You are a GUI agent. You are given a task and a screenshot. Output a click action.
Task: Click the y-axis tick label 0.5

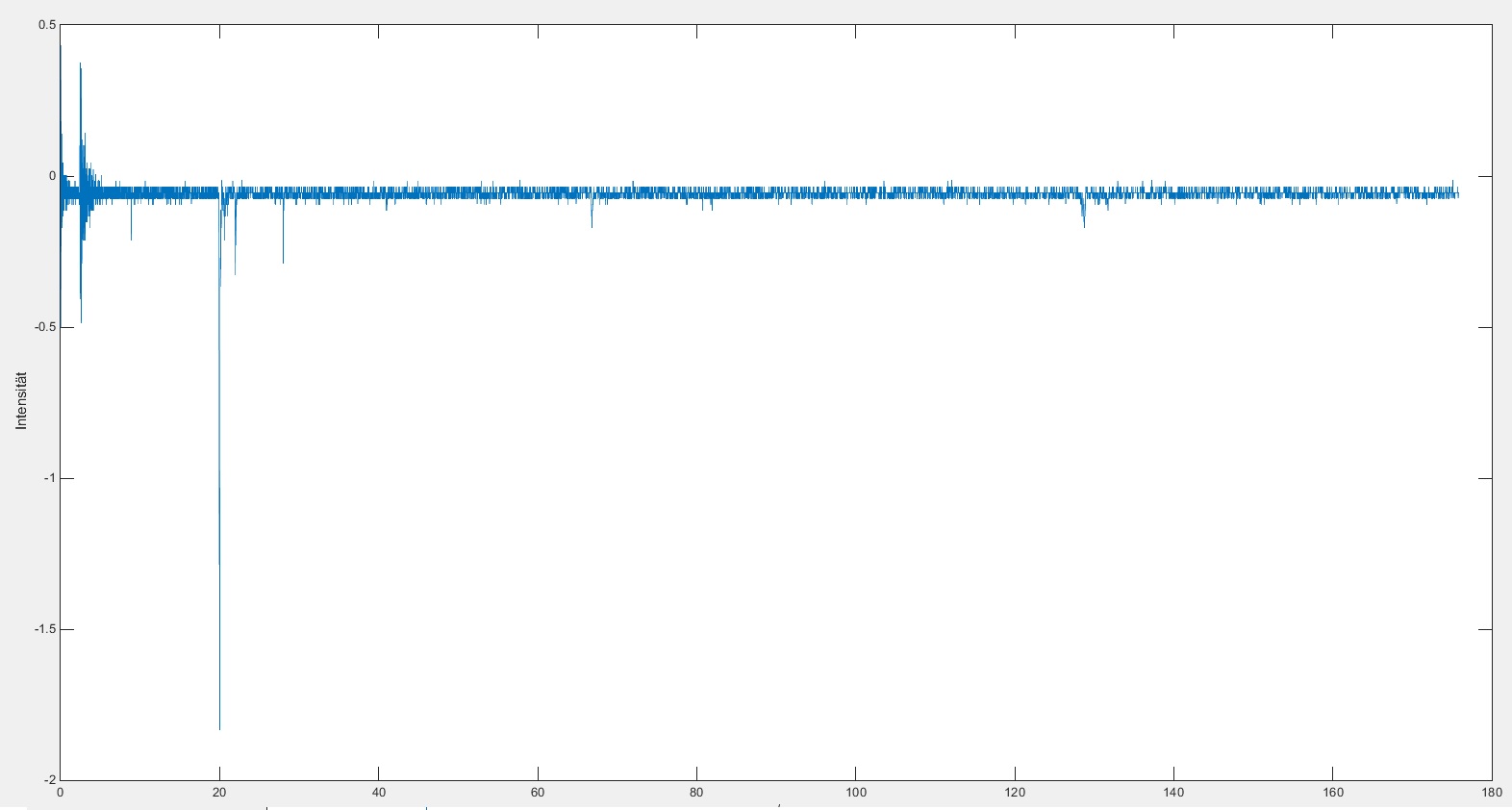(x=47, y=25)
